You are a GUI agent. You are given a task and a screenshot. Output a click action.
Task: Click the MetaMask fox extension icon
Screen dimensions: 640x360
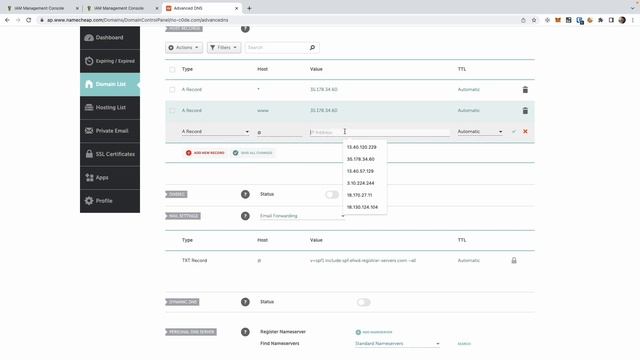(x=558, y=20)
